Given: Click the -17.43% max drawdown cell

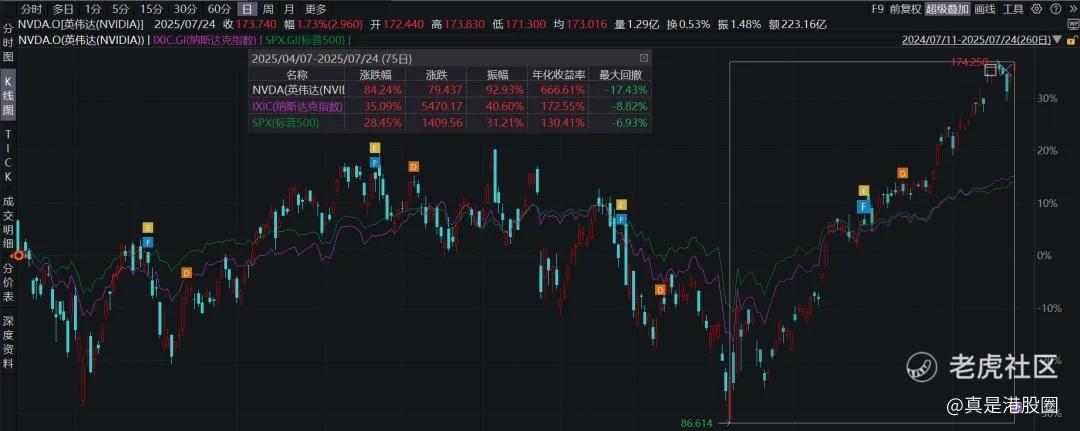Looking at the screenshot, I should [x=624, y=90].
